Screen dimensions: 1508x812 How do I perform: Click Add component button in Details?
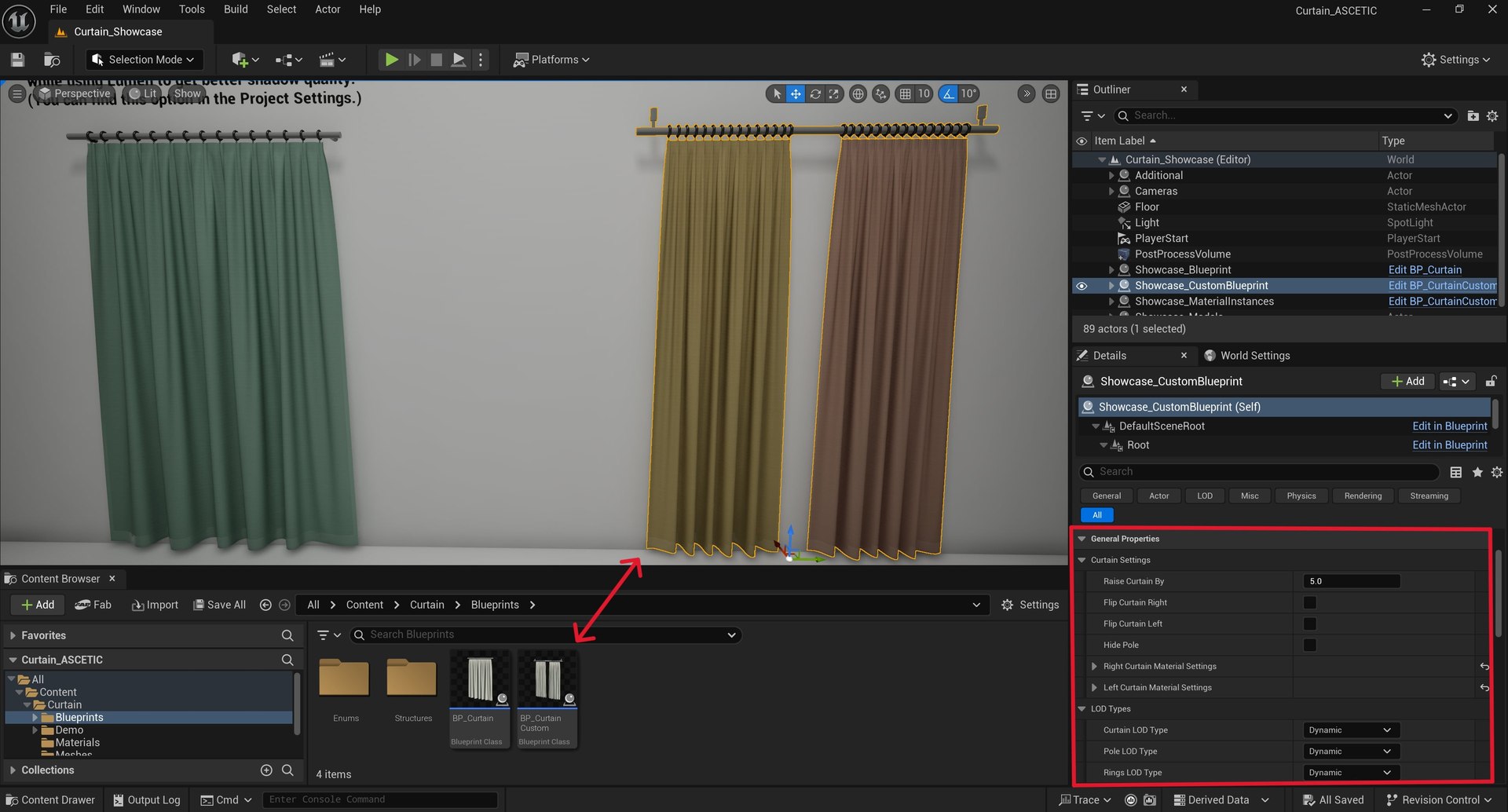(x=1407, y=382)
